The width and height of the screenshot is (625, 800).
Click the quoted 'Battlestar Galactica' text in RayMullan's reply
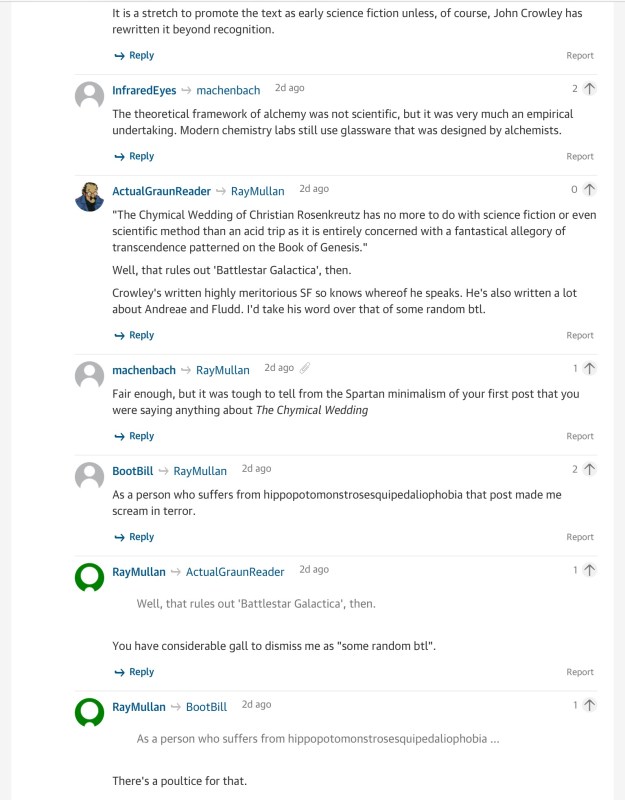pos(256,604)
